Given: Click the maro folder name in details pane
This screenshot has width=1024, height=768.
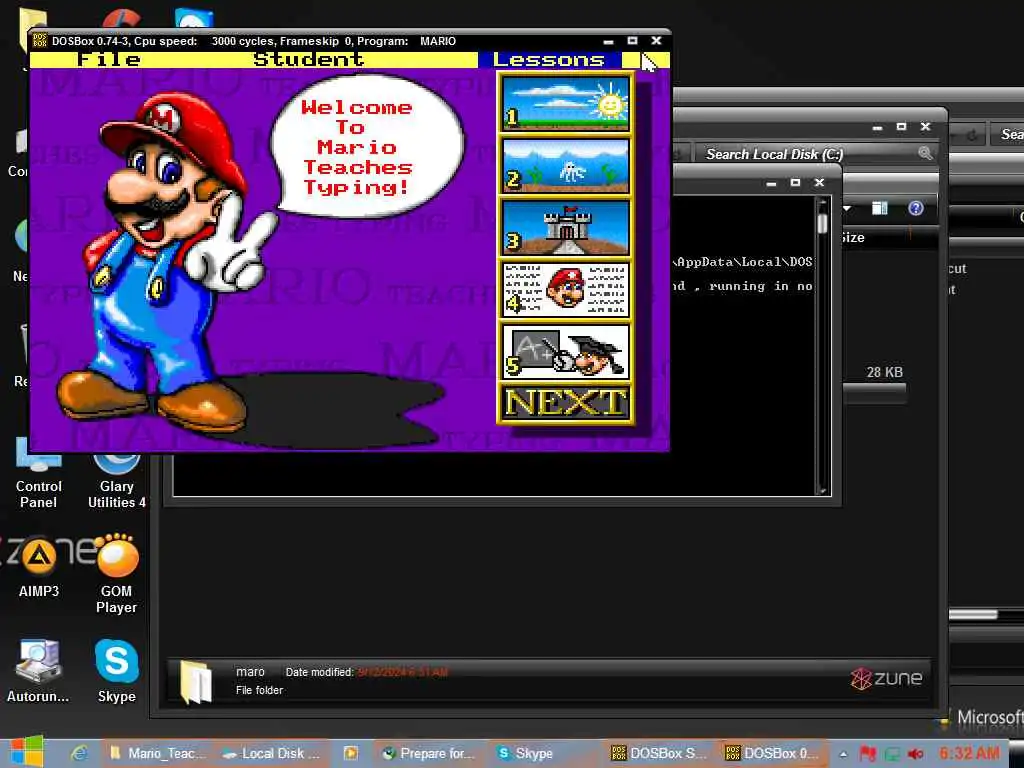Looking at the screenshot, I should [x=250, y=672].
